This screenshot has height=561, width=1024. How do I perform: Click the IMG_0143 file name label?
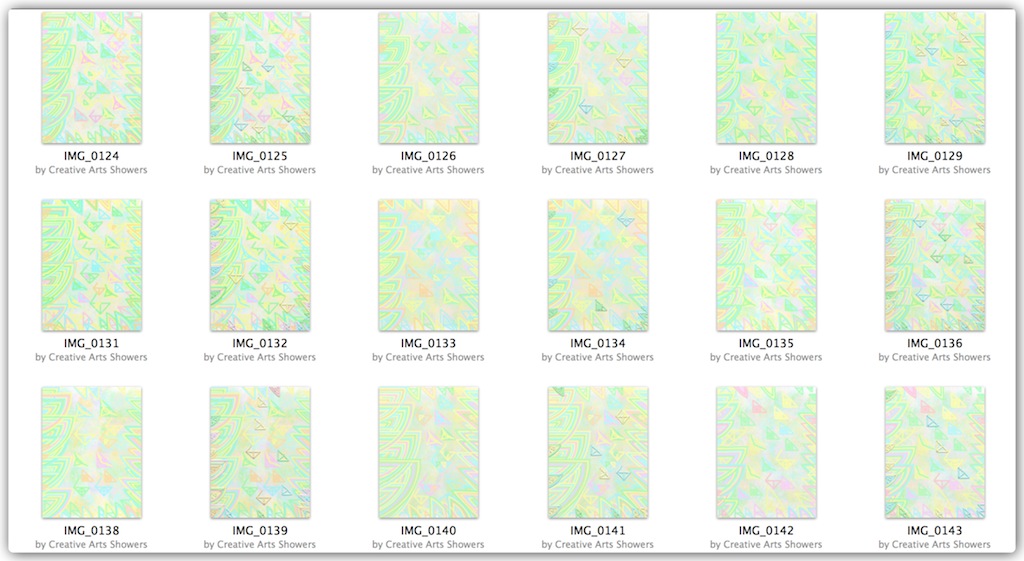coord(935,531)
